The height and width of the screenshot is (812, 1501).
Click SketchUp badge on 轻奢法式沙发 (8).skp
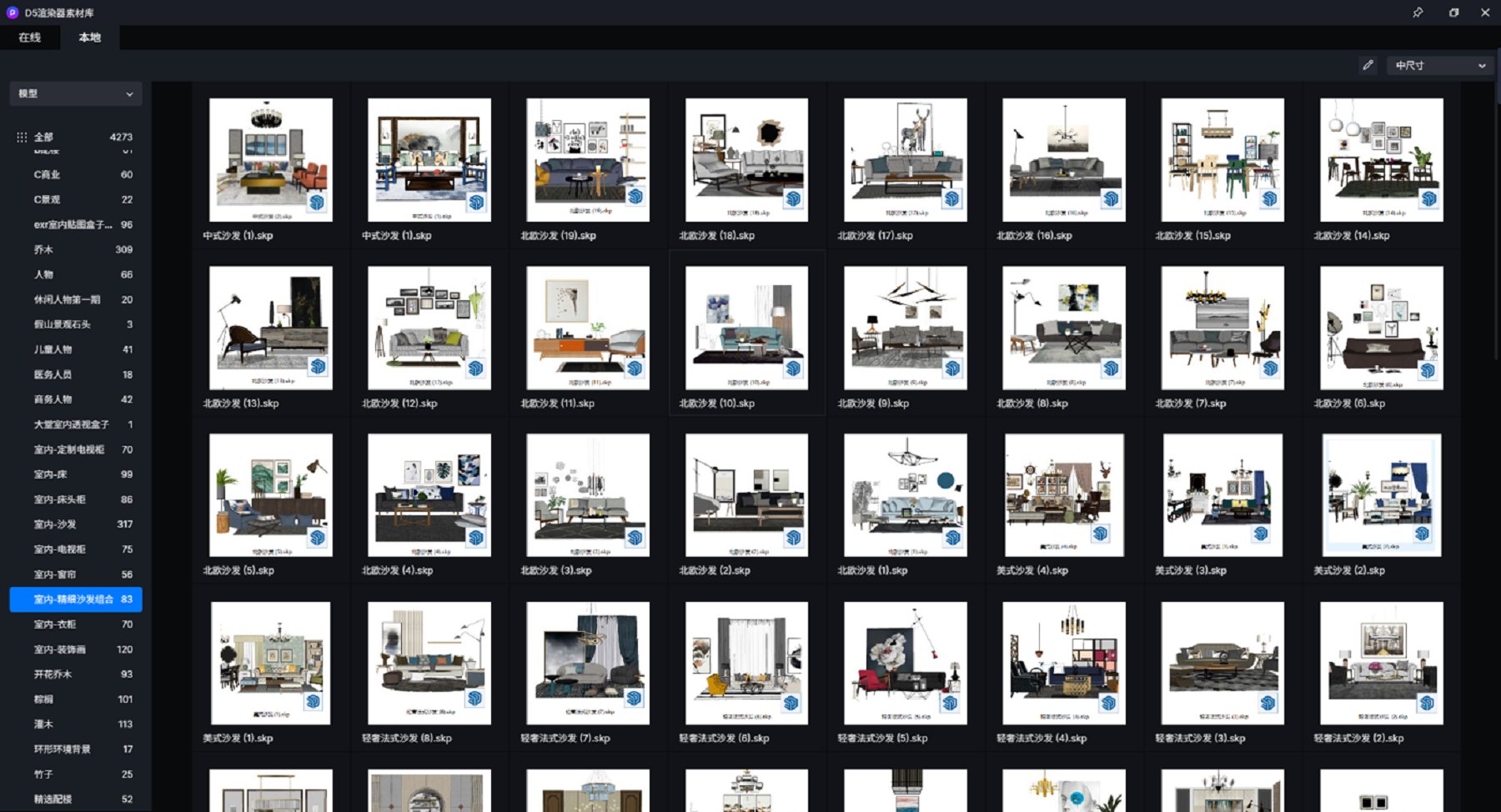click(x=474, y=699)
